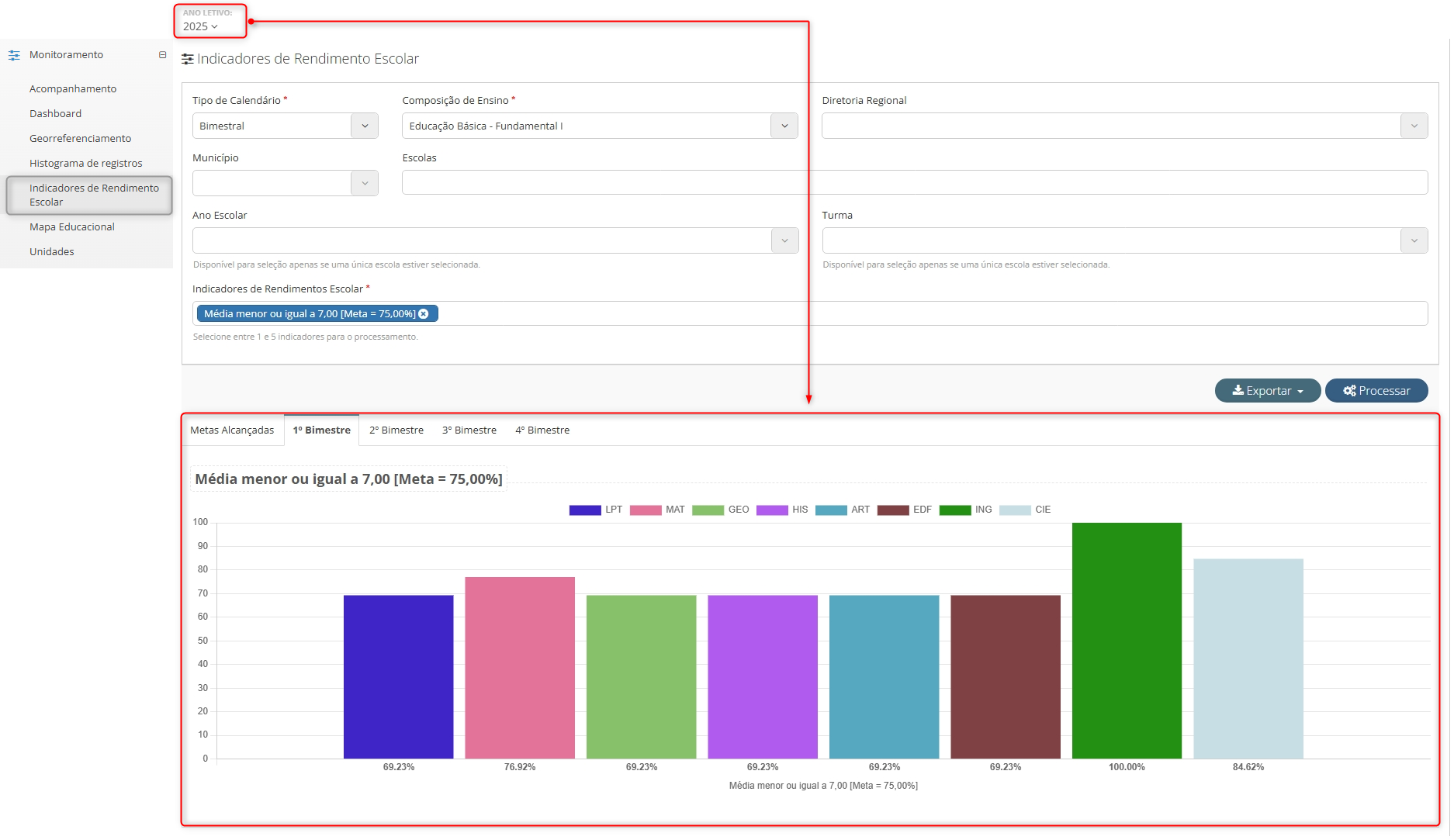Click the Monitoramento sliders icon in sidebar
The height and width of the screenshot is (840, 1454).
(14, 55)
